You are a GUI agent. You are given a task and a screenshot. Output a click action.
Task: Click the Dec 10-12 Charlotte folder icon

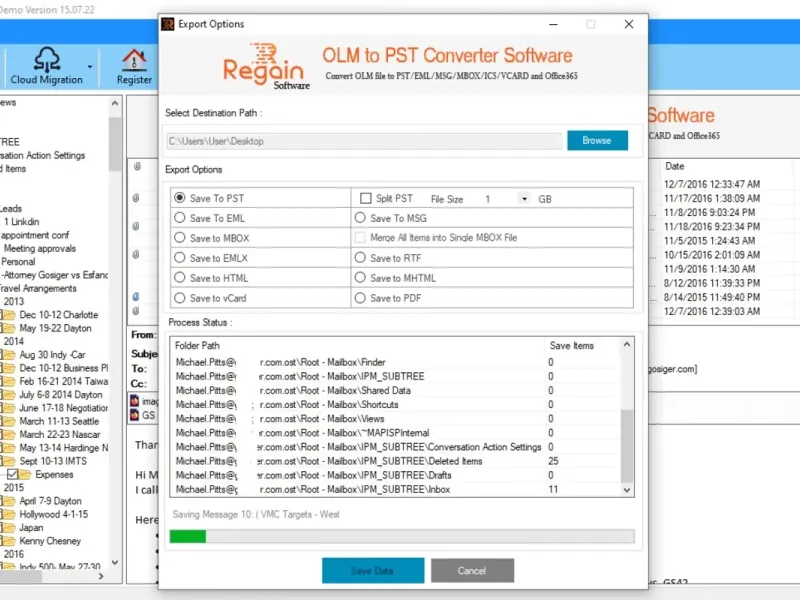tap(9, 315)
